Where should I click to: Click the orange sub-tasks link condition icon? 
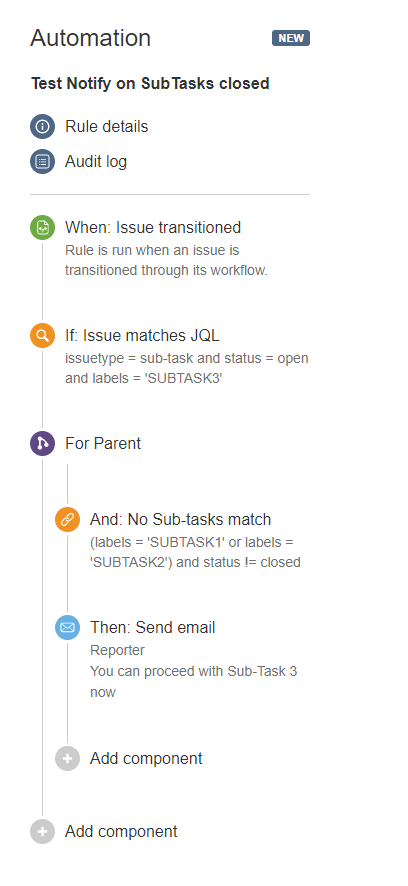(67, 519)
